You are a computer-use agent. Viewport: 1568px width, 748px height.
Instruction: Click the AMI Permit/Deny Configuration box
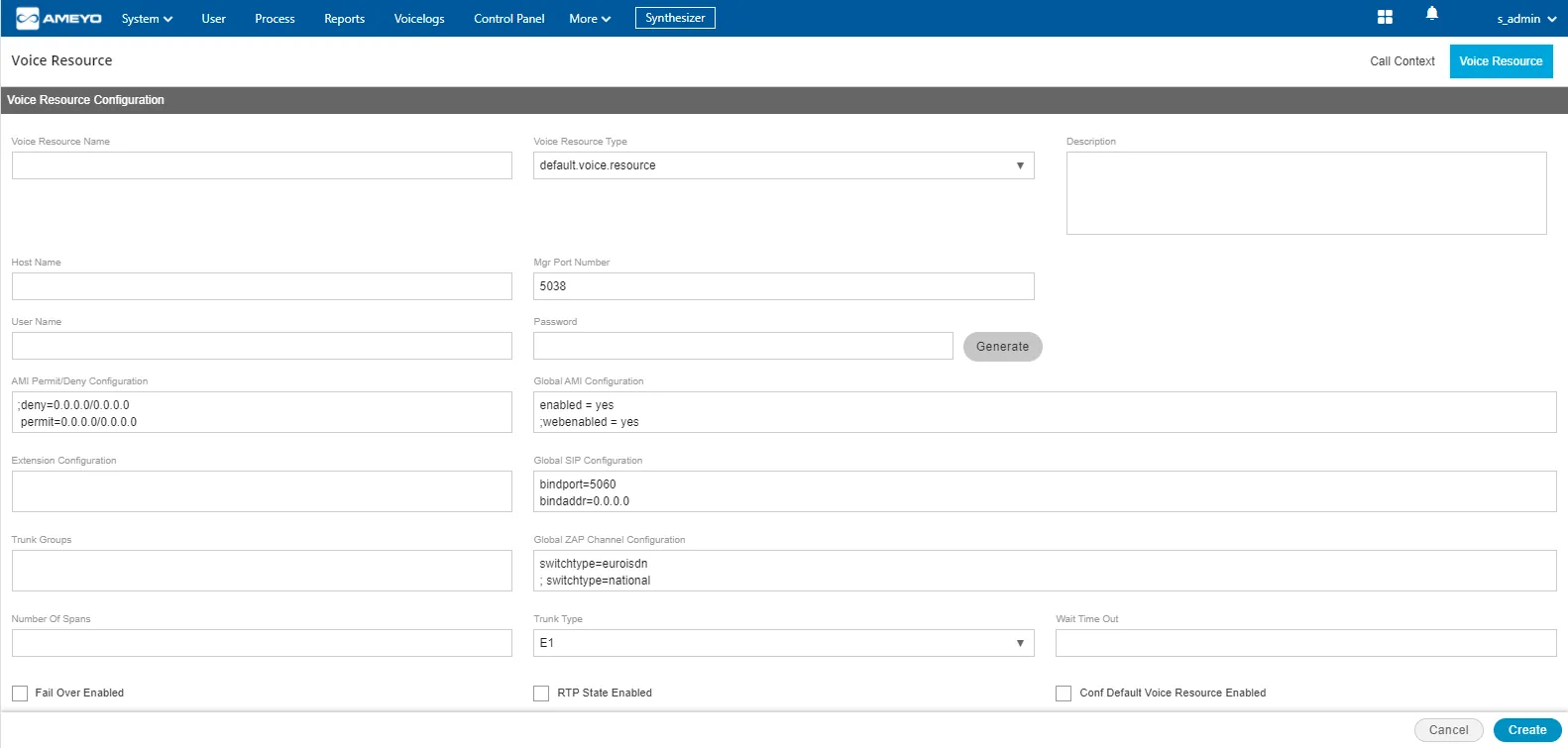(x=262, y=412)
